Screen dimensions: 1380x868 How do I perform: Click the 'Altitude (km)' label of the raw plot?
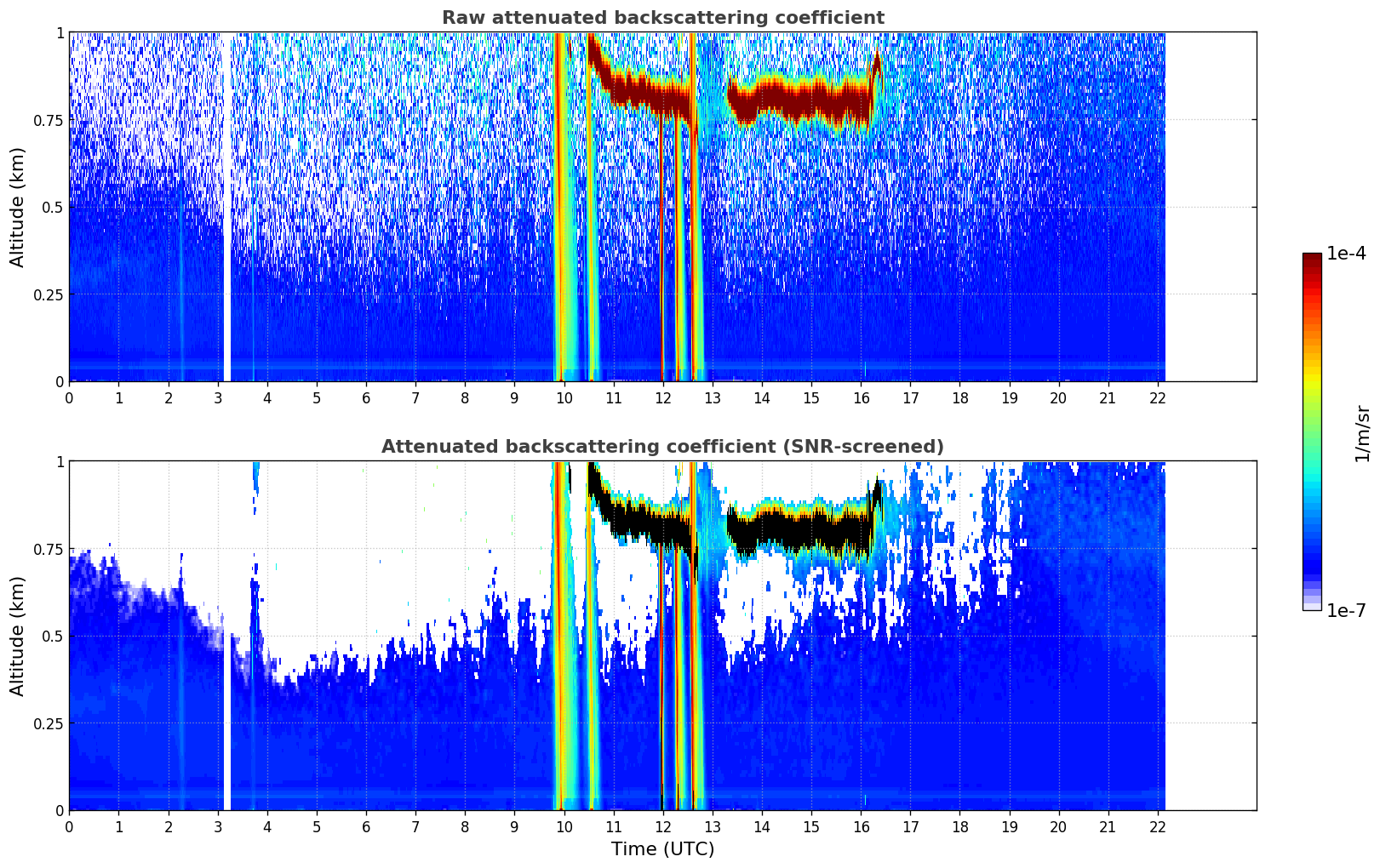coord(18,207)
